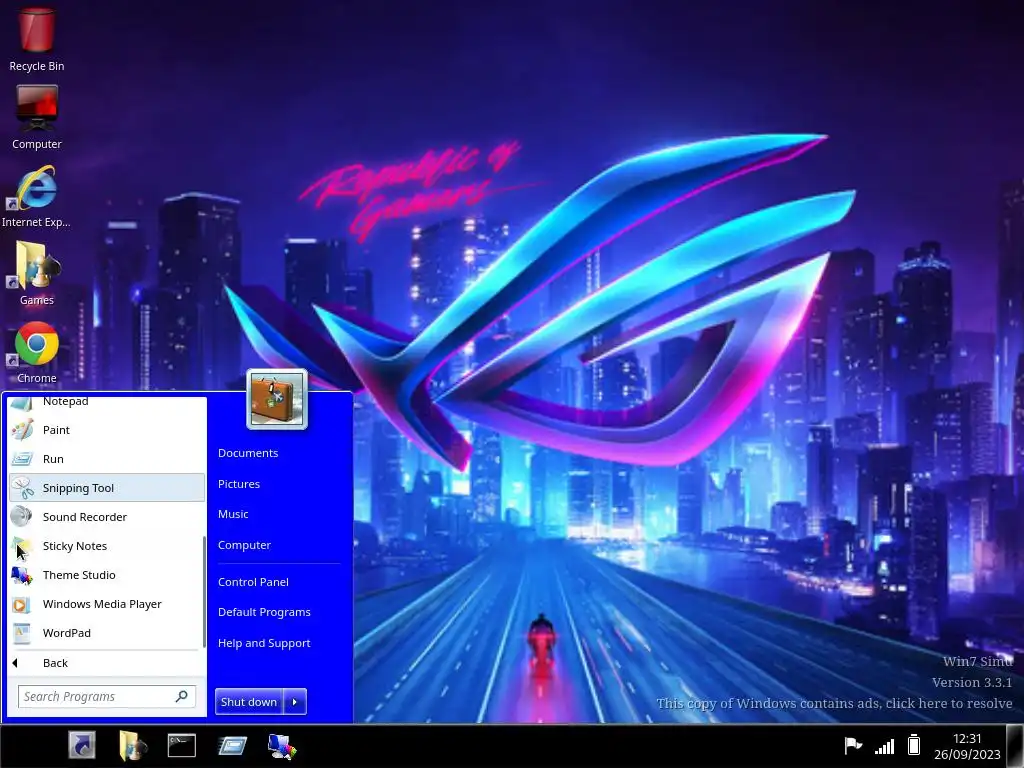Select Paint in the Start menu

107,430
